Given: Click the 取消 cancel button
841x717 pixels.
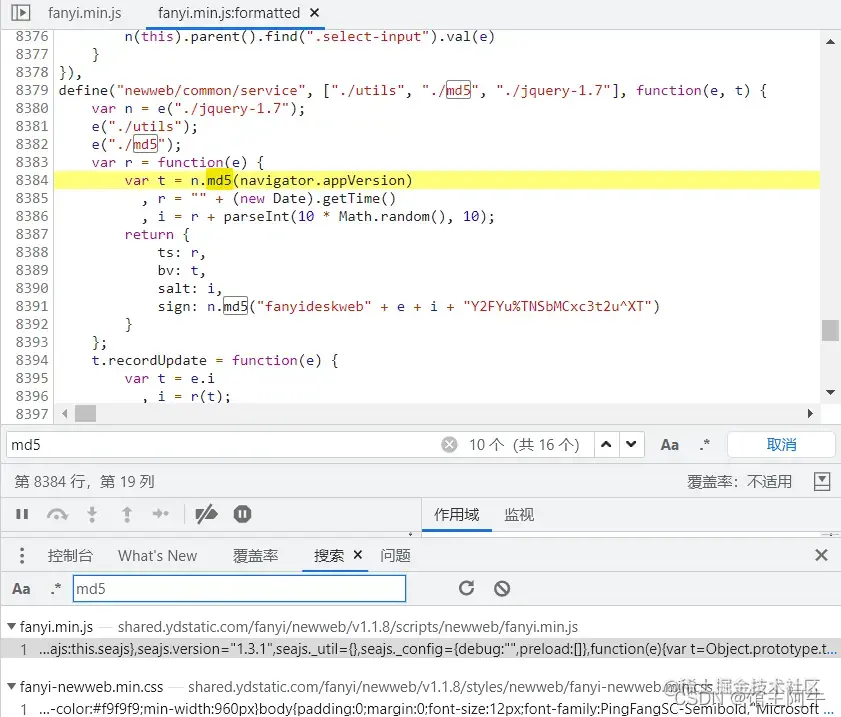Looking at the screenshot, I should tap(781, 445).
